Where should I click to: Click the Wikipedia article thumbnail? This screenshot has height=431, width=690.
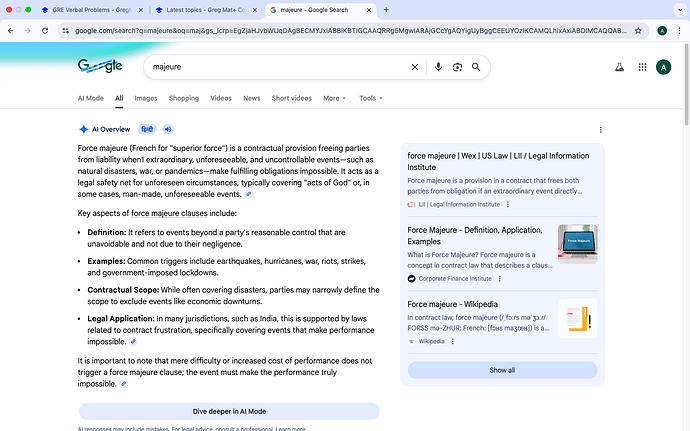click(x=578, y=318)
